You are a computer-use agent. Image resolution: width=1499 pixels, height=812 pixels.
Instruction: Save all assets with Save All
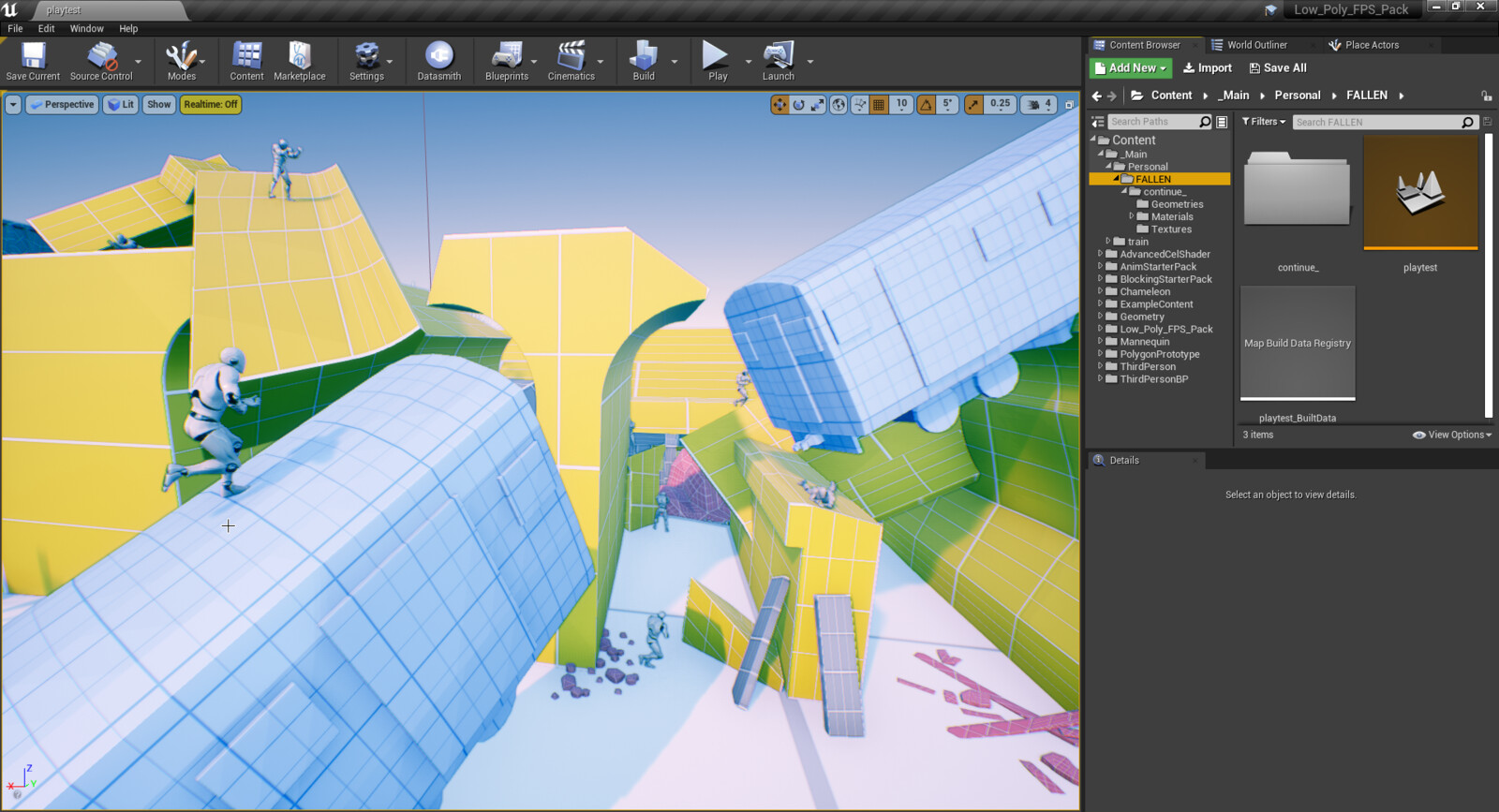1278,68
